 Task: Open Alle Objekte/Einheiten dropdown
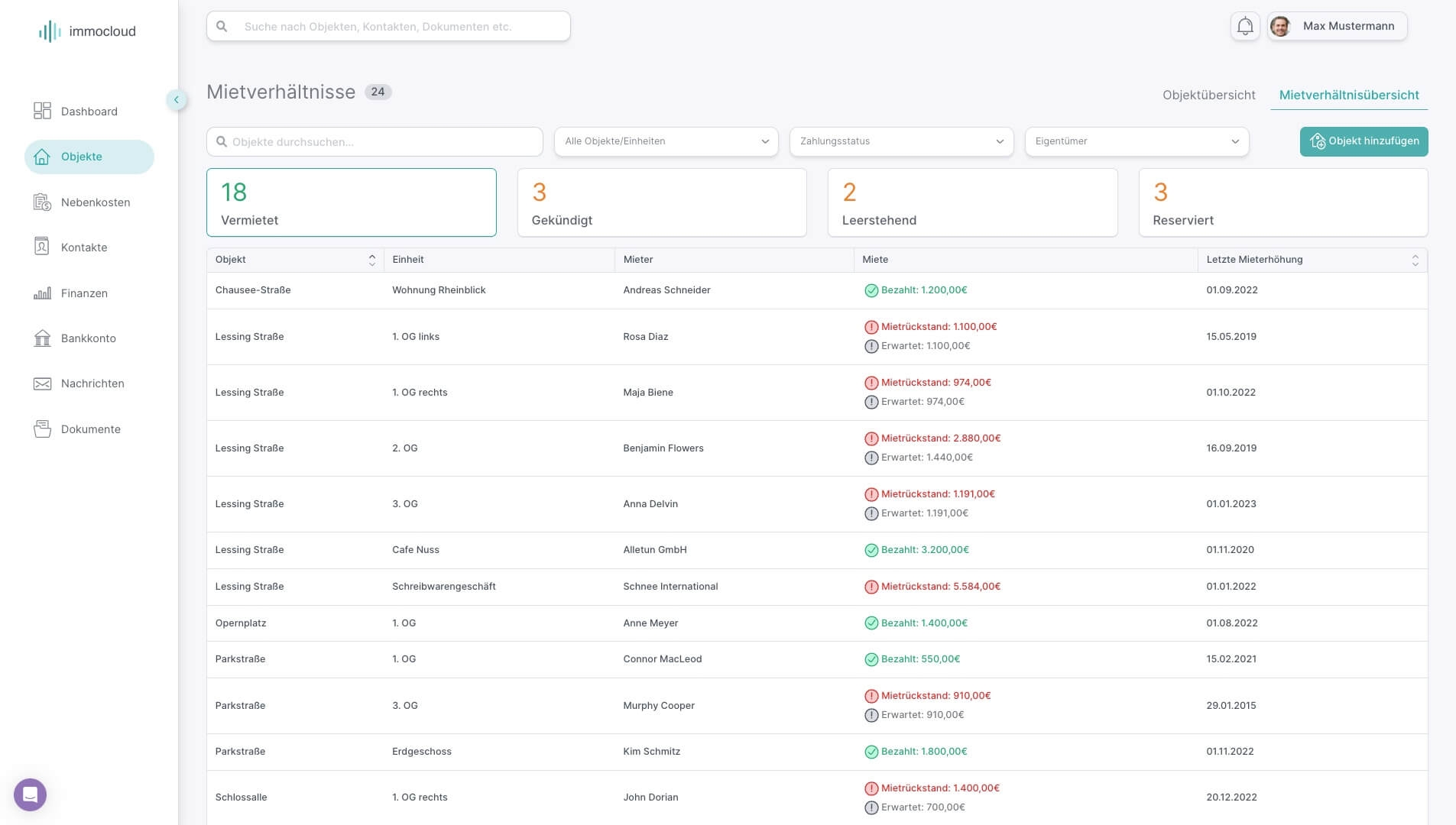coord(666,141)
